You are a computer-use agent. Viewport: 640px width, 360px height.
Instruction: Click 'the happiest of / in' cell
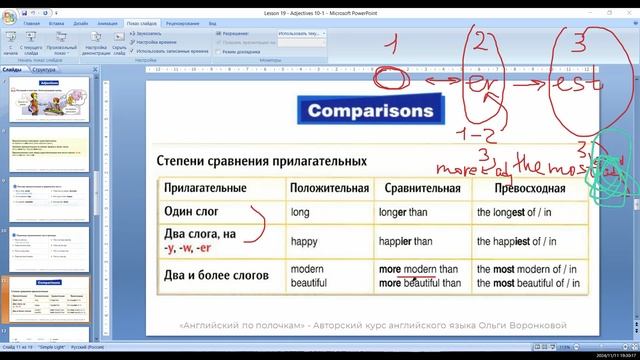point(530,241)
